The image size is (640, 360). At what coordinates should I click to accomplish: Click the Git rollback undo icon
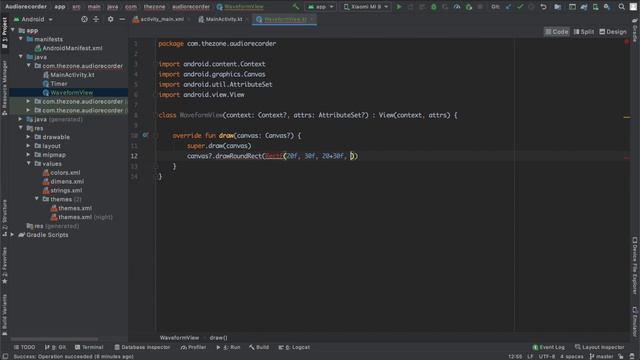[543, 7]
